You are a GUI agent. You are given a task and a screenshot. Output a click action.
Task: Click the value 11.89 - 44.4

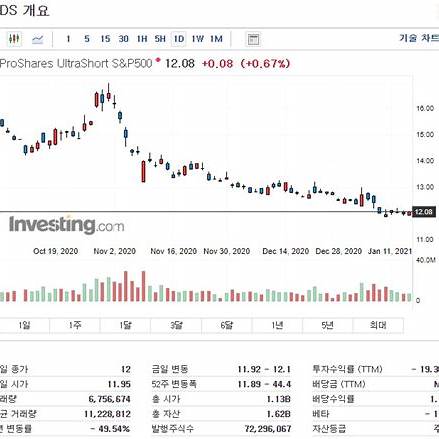(264, 384)
